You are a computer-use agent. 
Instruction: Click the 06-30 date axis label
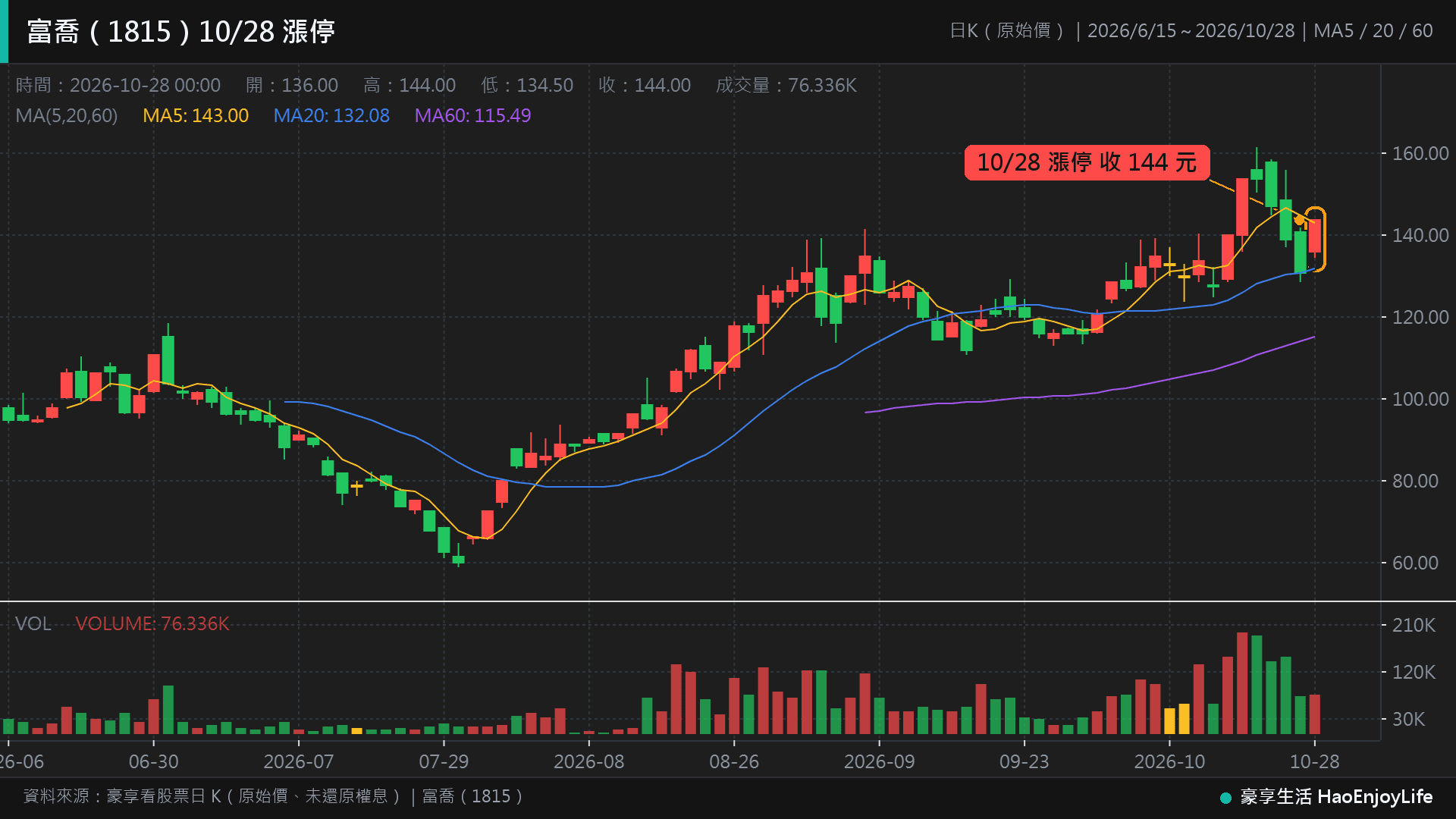click(154, 761)
